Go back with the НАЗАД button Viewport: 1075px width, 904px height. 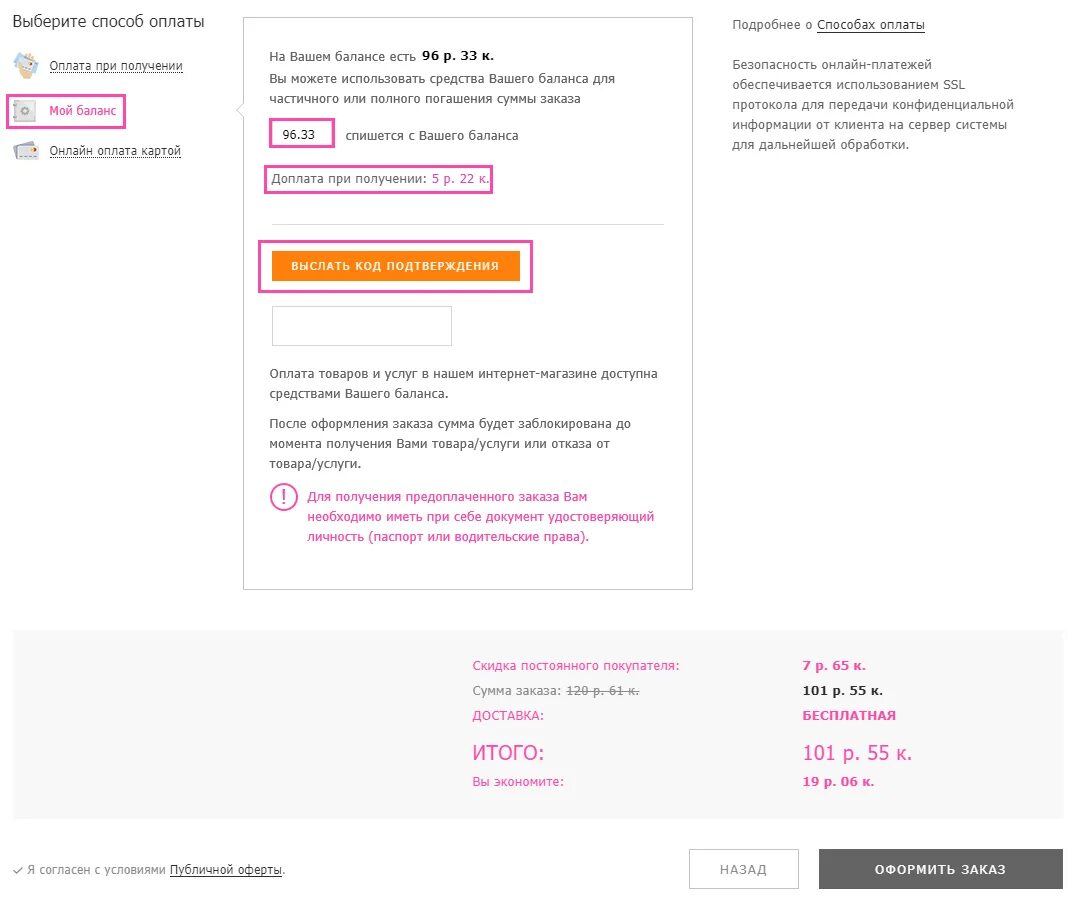pos(743,869)
